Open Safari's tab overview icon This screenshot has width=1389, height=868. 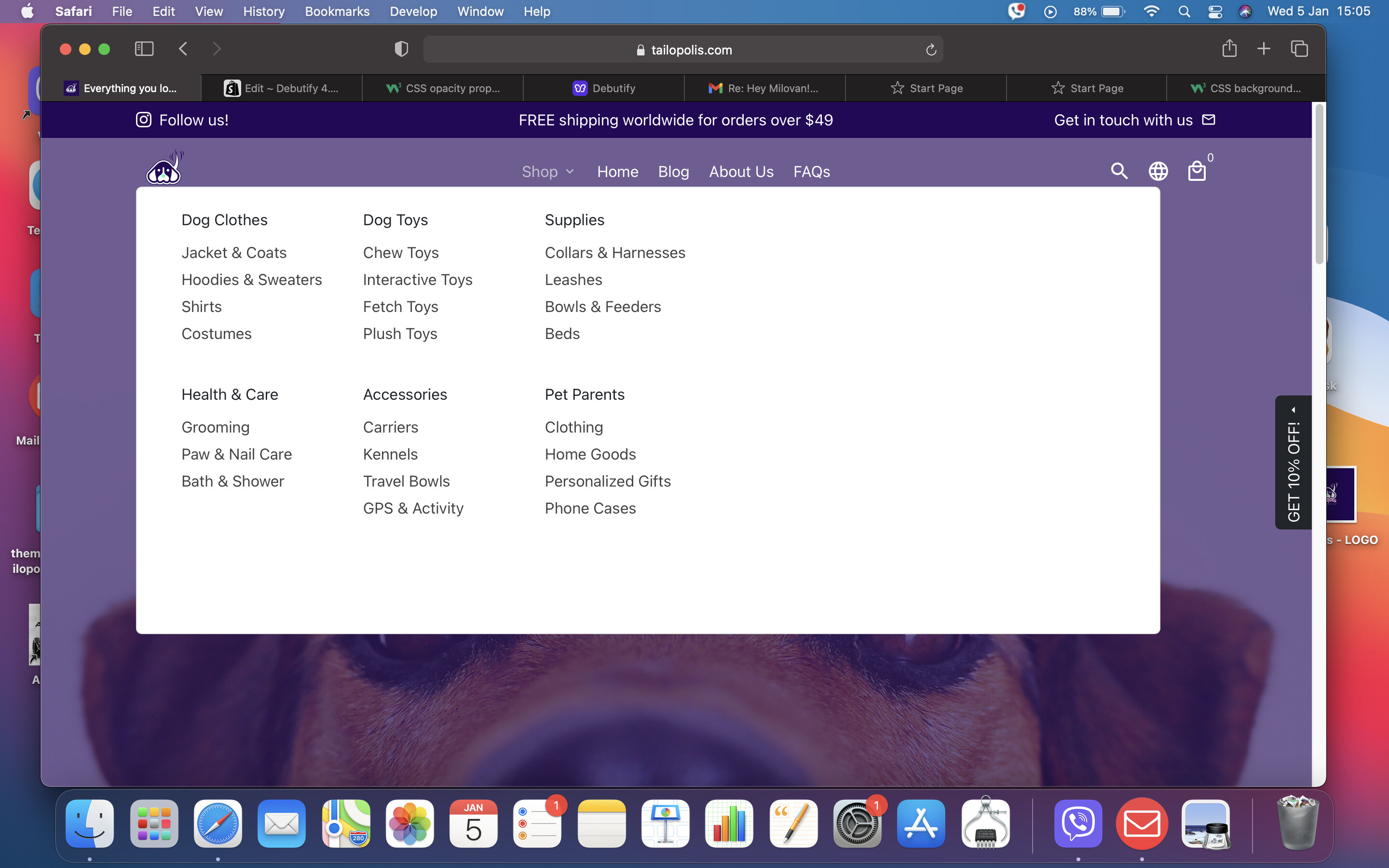[x=1299, y=49]
